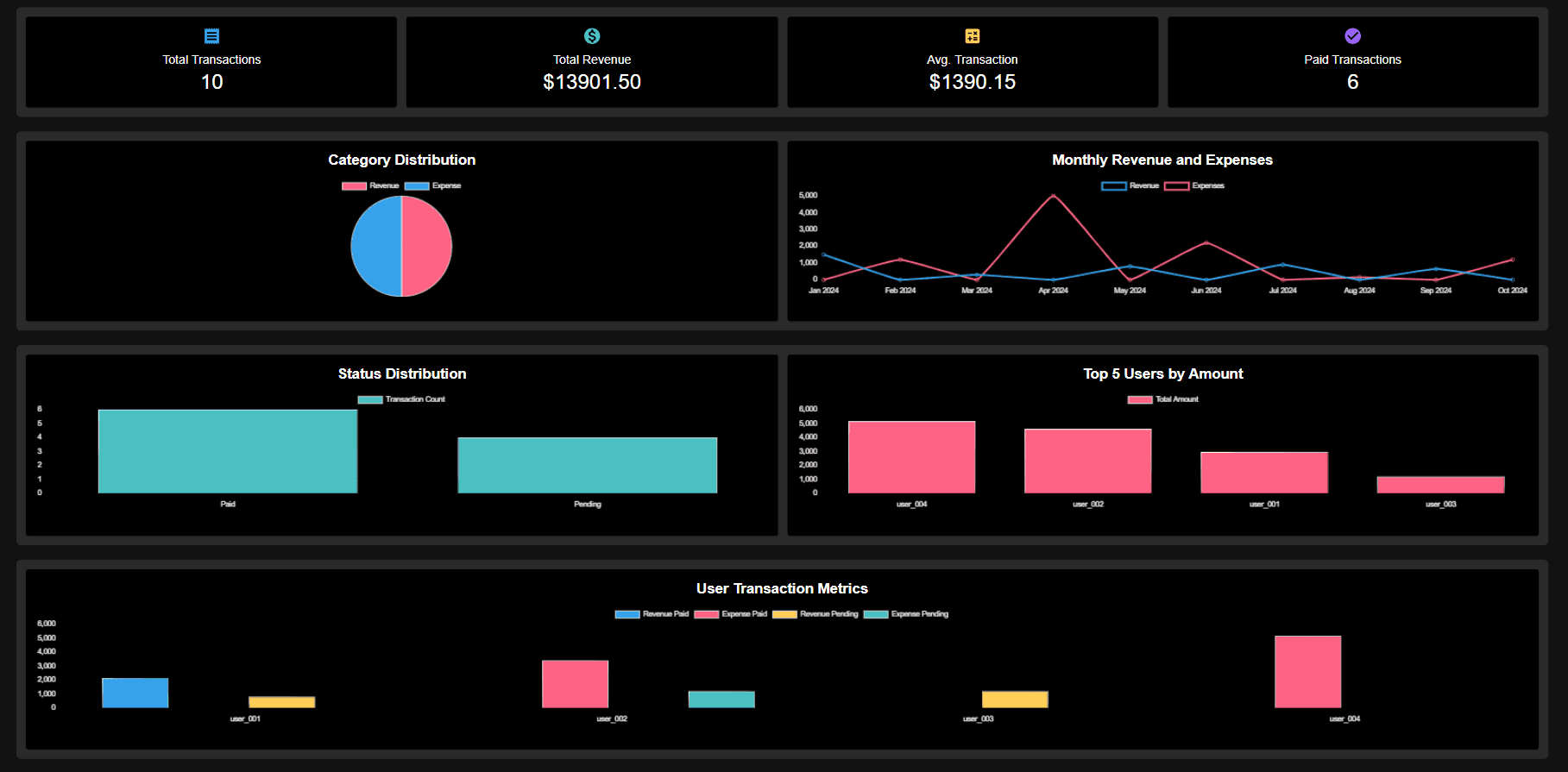Toggle Revenue series in Monthly chart legend
The height and width of the screenshot is (772, 1568).
[1130, 186]
